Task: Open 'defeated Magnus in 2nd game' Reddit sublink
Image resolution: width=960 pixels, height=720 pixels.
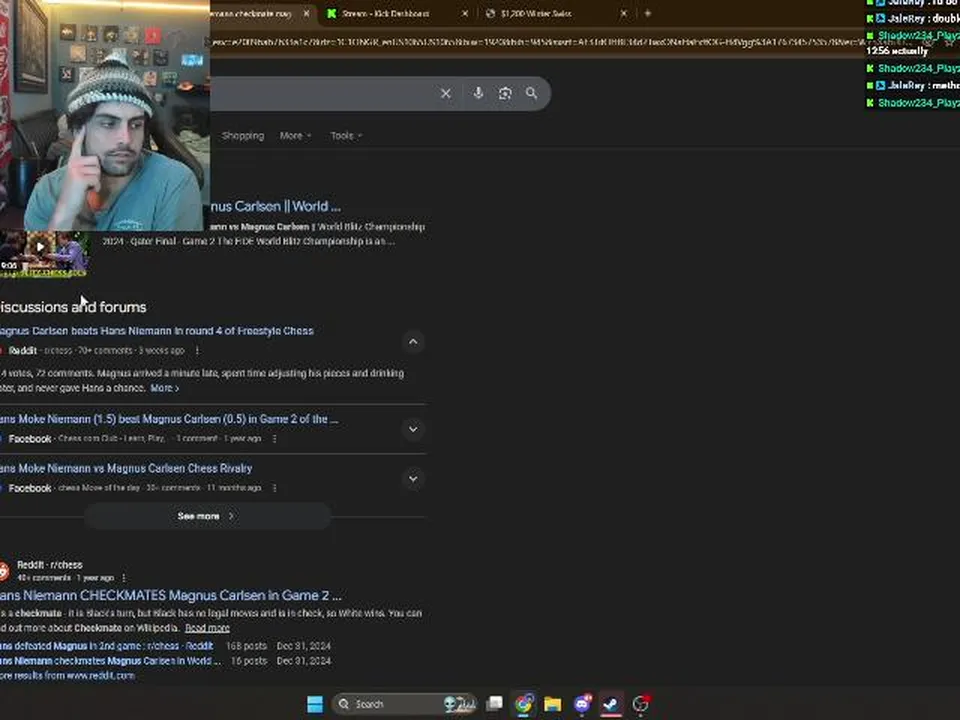Action: click(x=107, y=646)
